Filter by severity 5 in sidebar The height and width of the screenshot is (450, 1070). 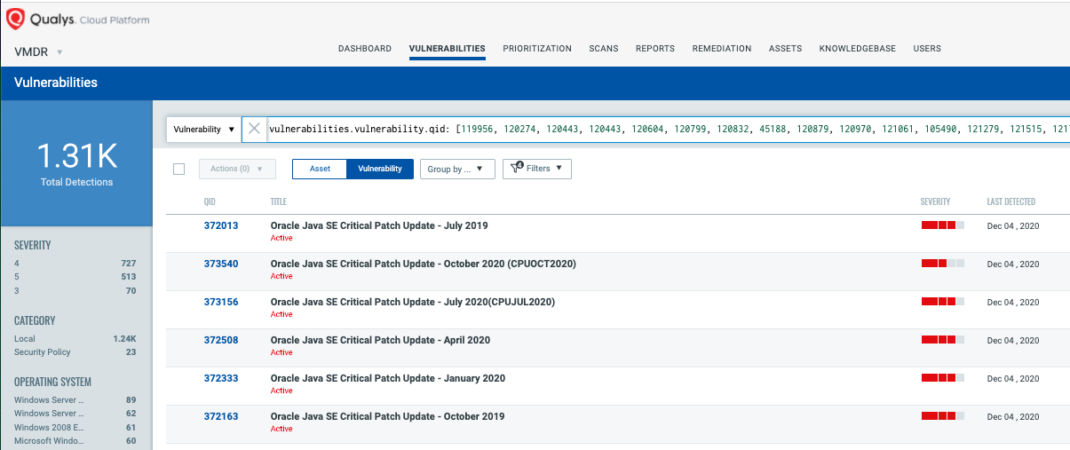point(75,277)
